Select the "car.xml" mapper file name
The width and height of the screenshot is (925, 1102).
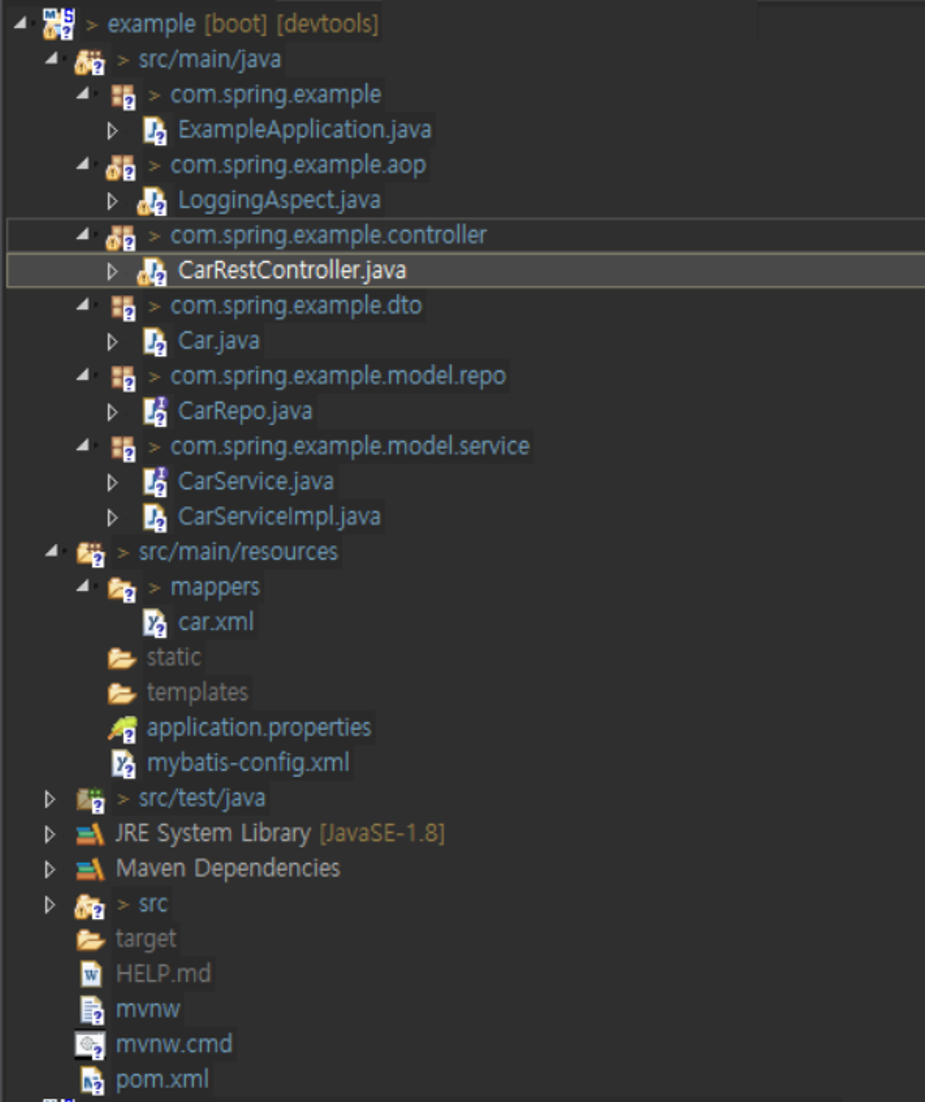coord(216,623)
